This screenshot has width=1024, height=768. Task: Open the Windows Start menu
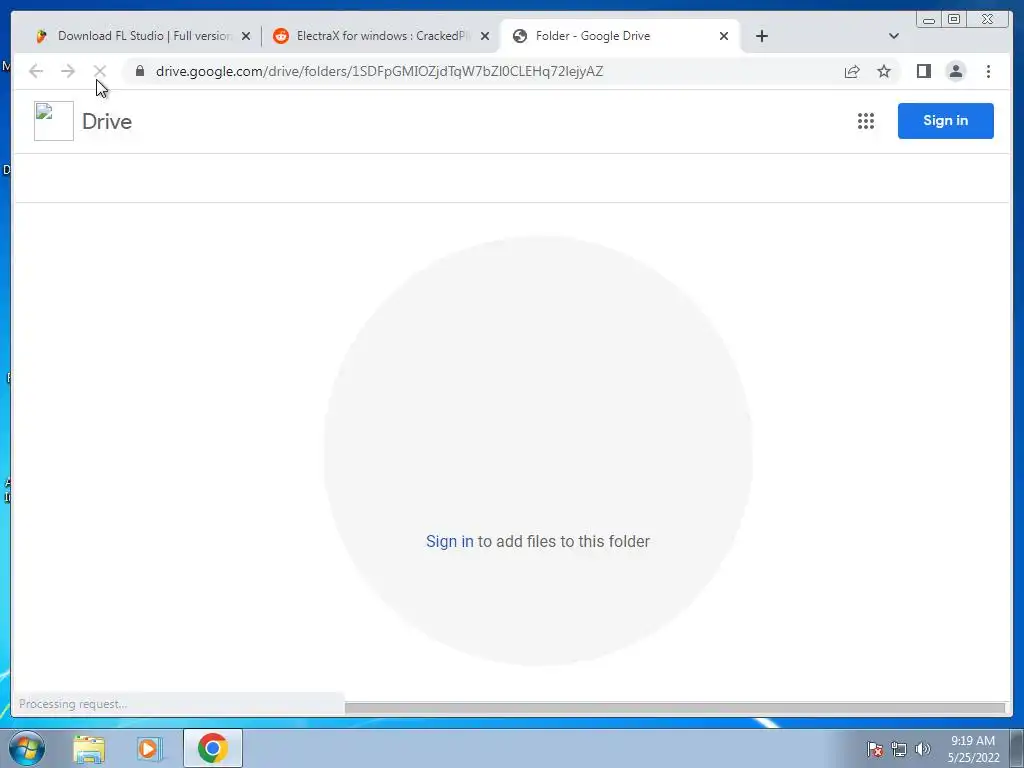(x=27, y=748)
